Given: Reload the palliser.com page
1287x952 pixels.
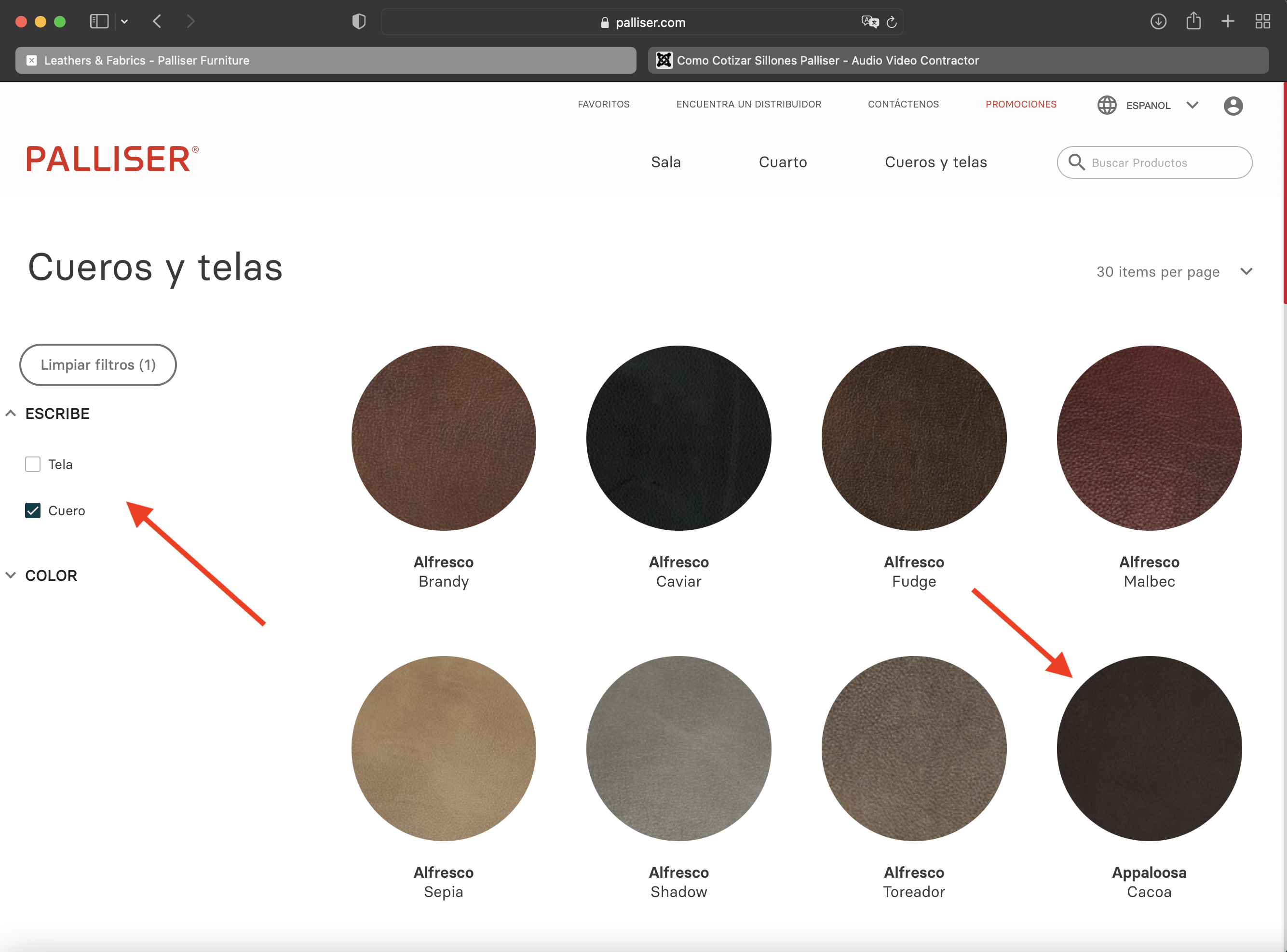Looking at the screenshot, I should (892, 22).
